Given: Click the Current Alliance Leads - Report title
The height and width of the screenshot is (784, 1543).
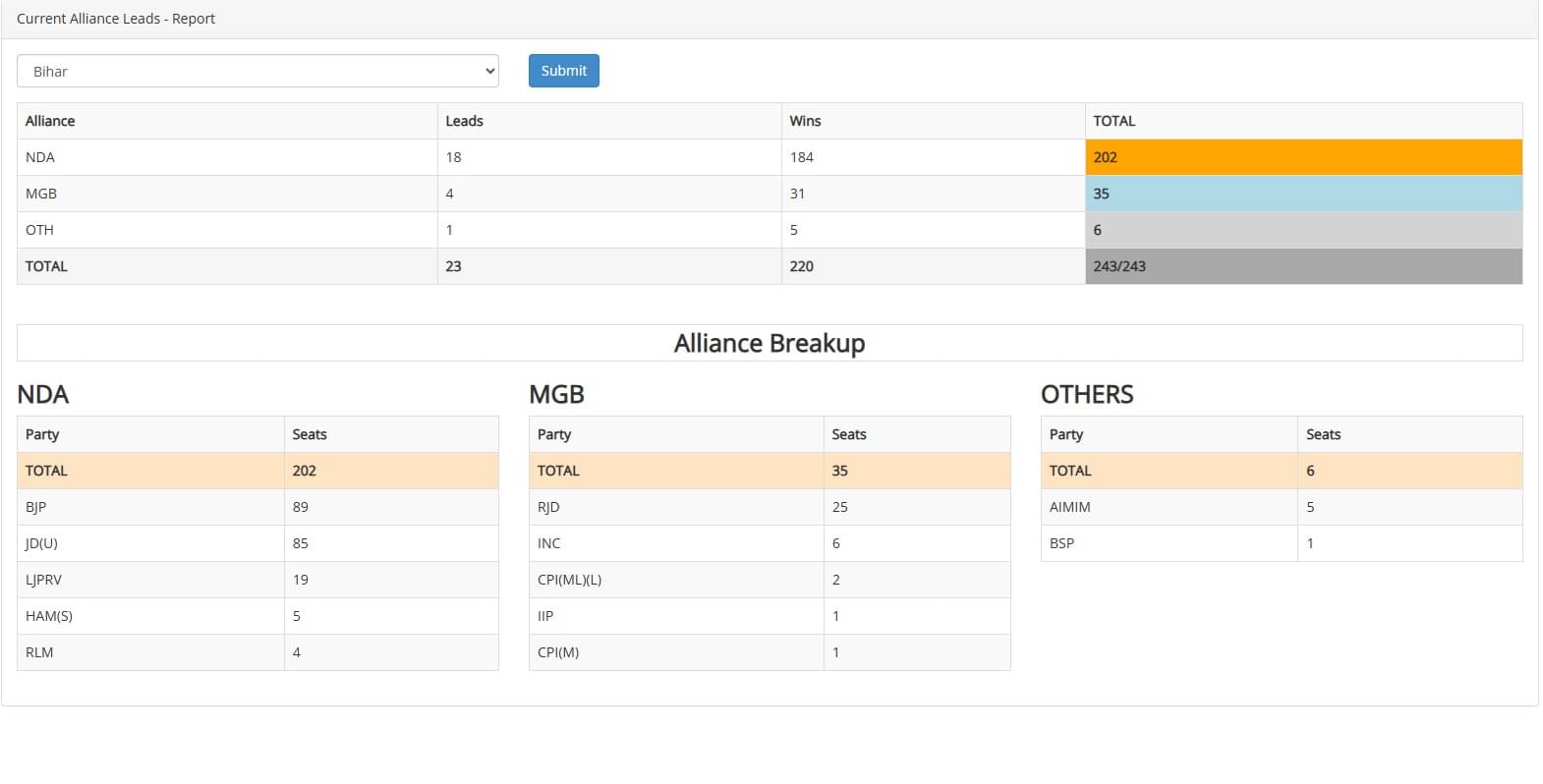Looking at the screenshot, I should (116, 19).
